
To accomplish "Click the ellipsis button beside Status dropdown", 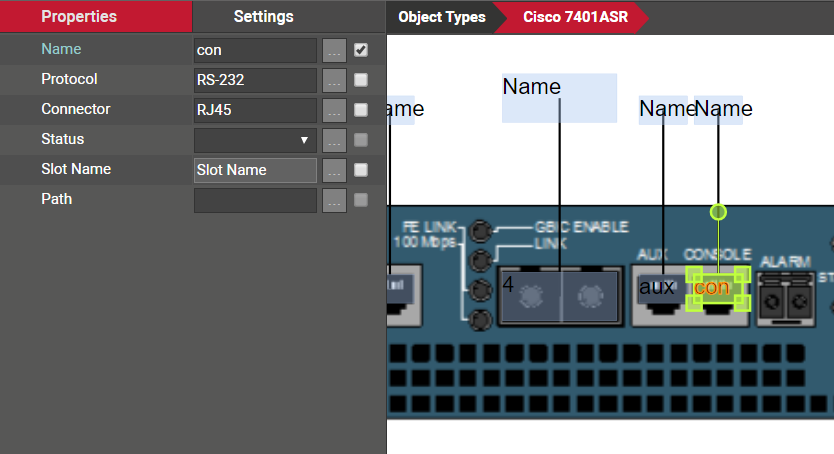I will (x=335, y=140).
